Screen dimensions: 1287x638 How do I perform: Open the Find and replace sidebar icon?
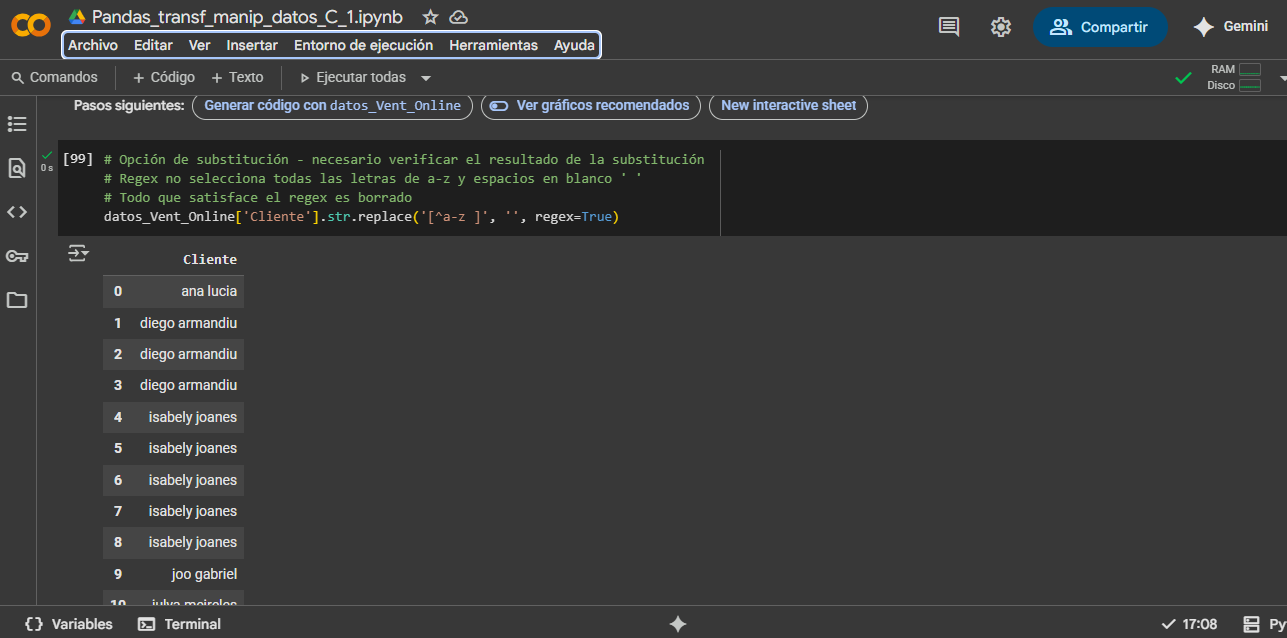(17, 168)
